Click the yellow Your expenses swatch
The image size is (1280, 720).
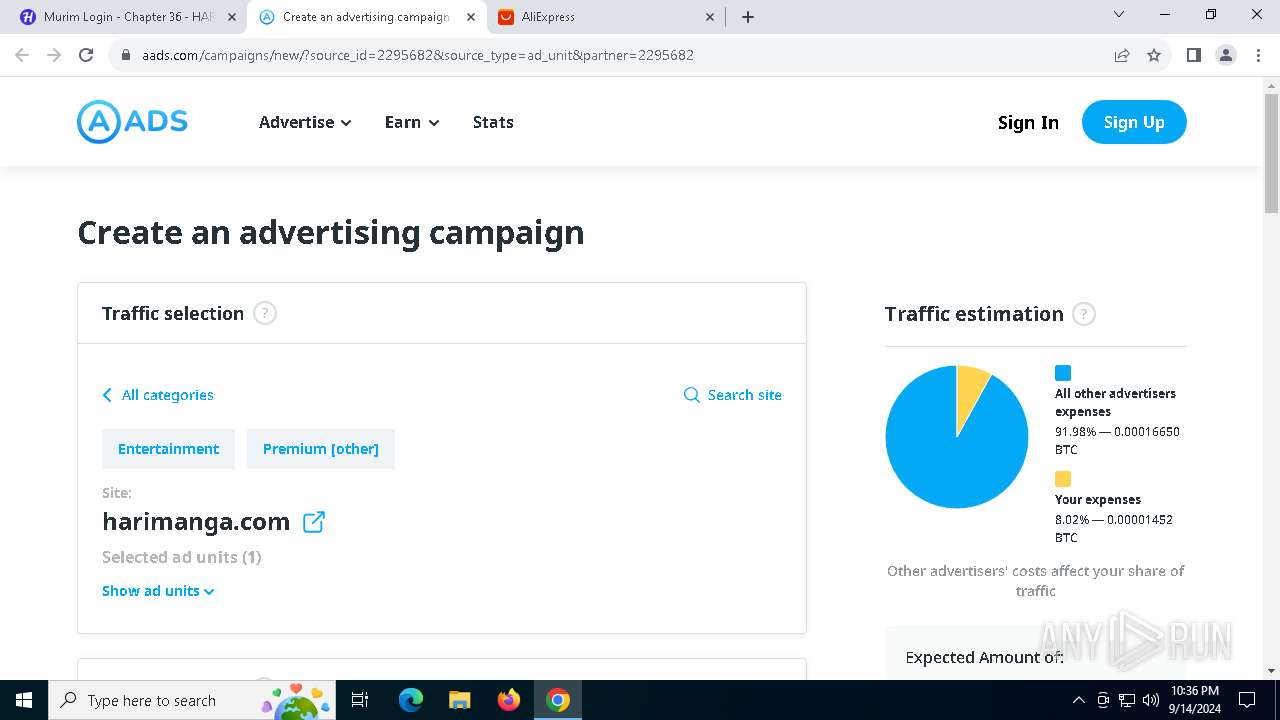[1063, 479]
